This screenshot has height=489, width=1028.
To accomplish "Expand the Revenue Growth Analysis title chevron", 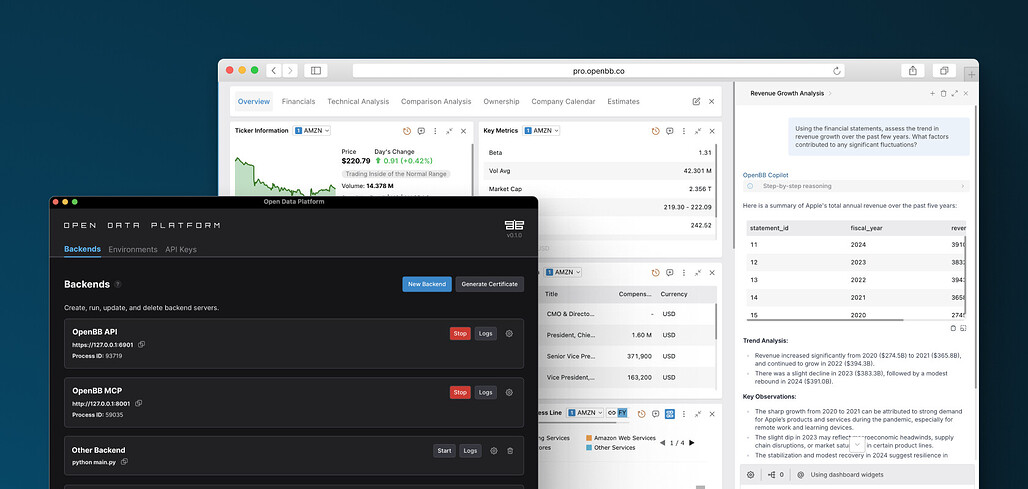I will point(830,94).
